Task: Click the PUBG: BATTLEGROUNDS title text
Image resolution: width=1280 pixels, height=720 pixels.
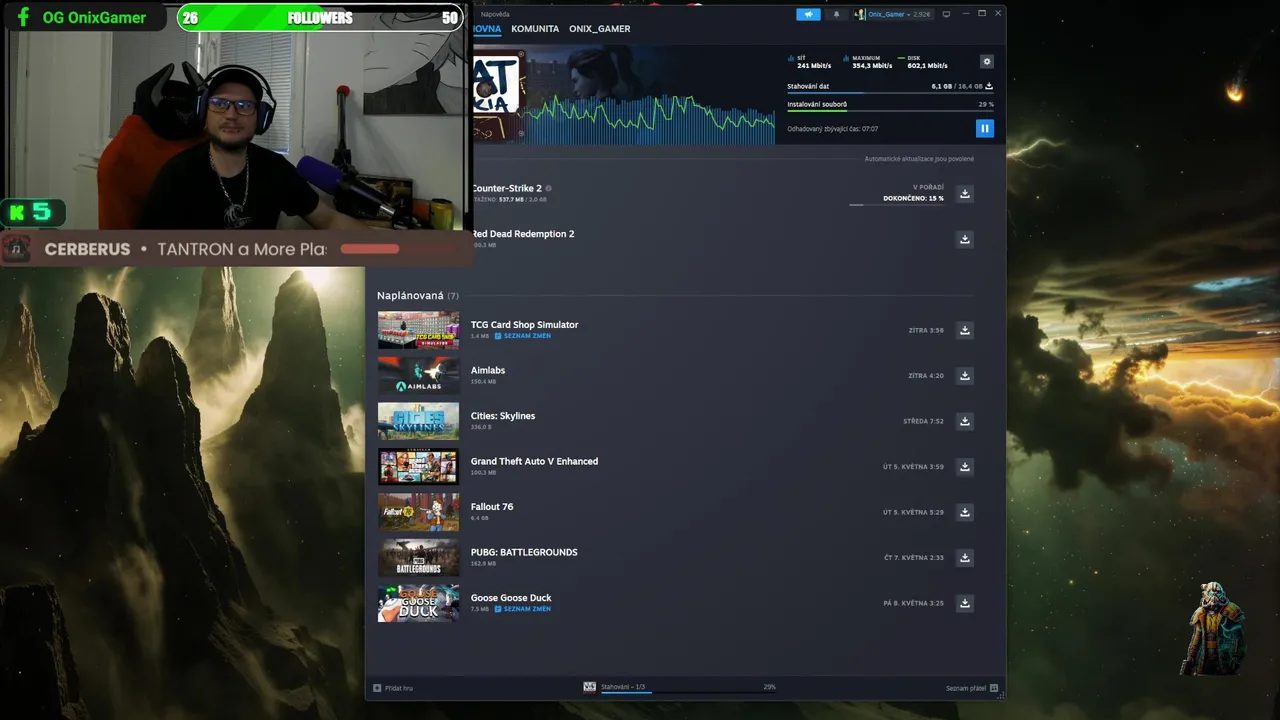Action: [524, 552]
